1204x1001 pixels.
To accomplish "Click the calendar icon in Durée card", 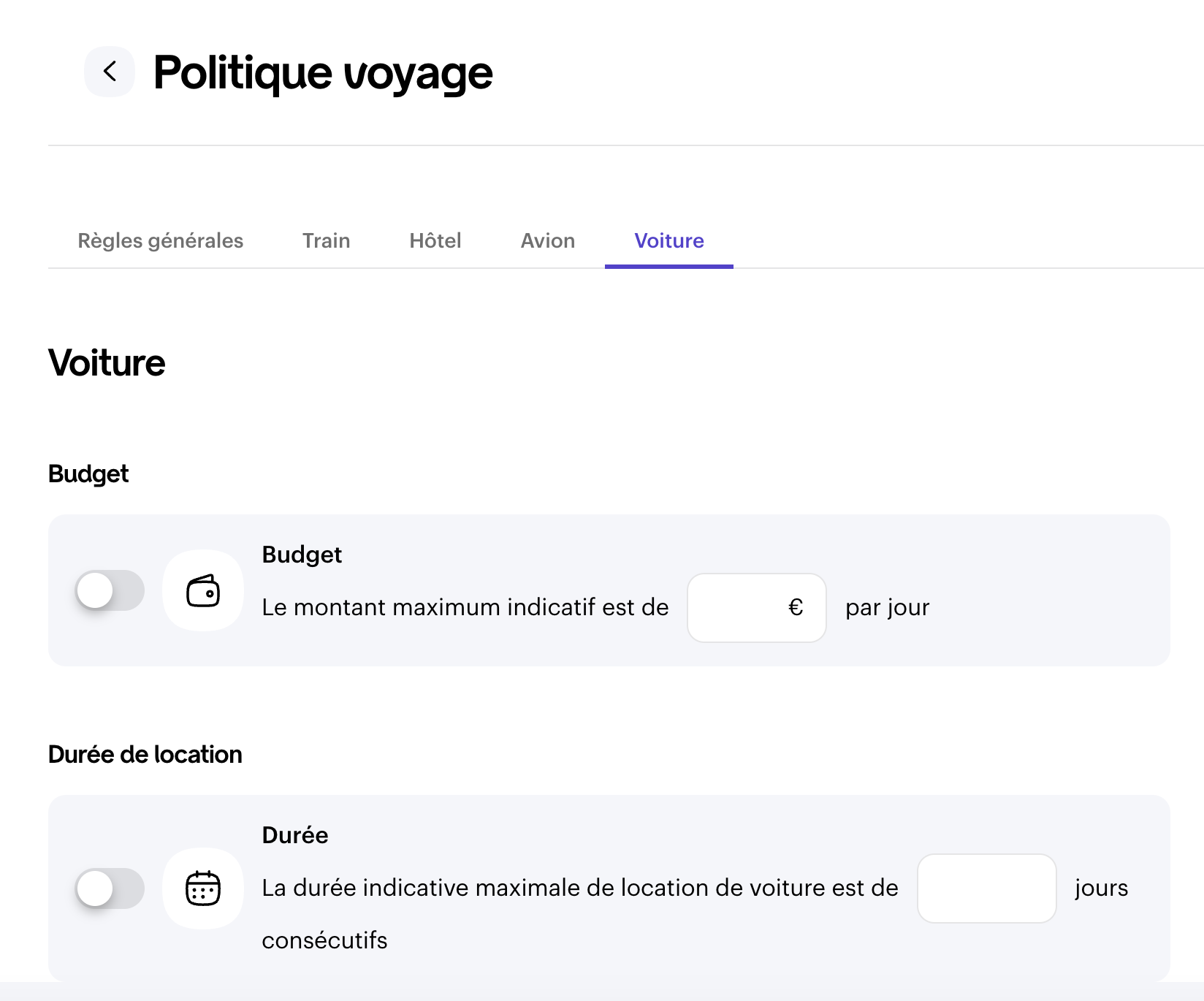I will point(203,888).
